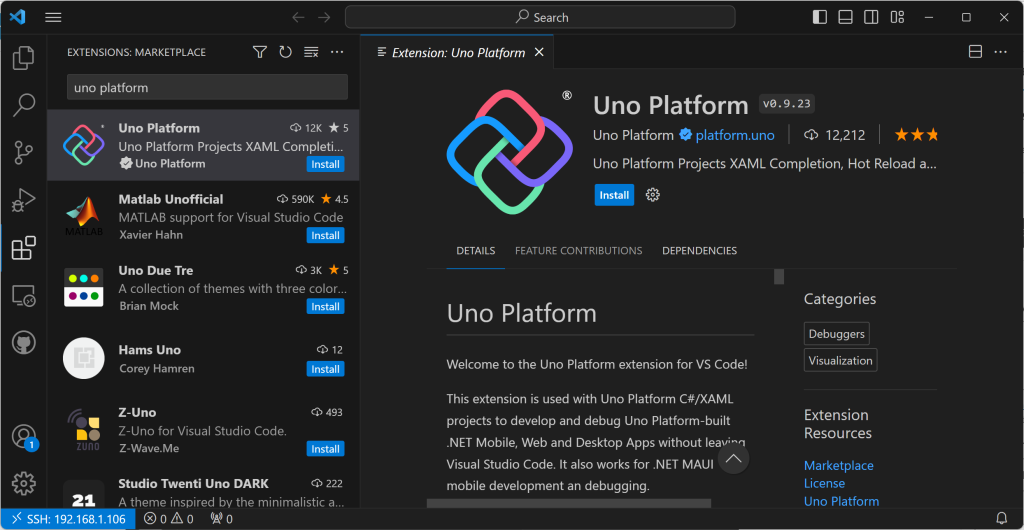The image size is (1024, 530).
Task: Install the Matlab Unofficial extension
Action: point(325,236)
